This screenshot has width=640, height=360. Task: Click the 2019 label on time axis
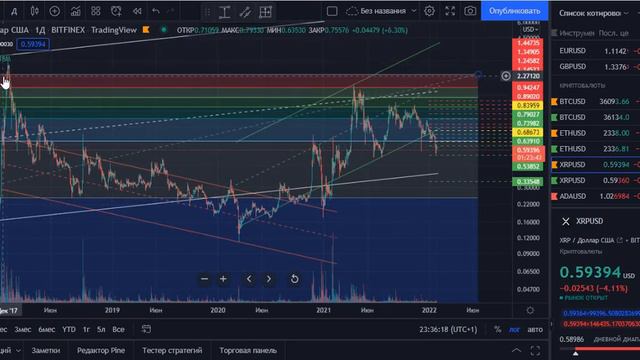[112, 310]
